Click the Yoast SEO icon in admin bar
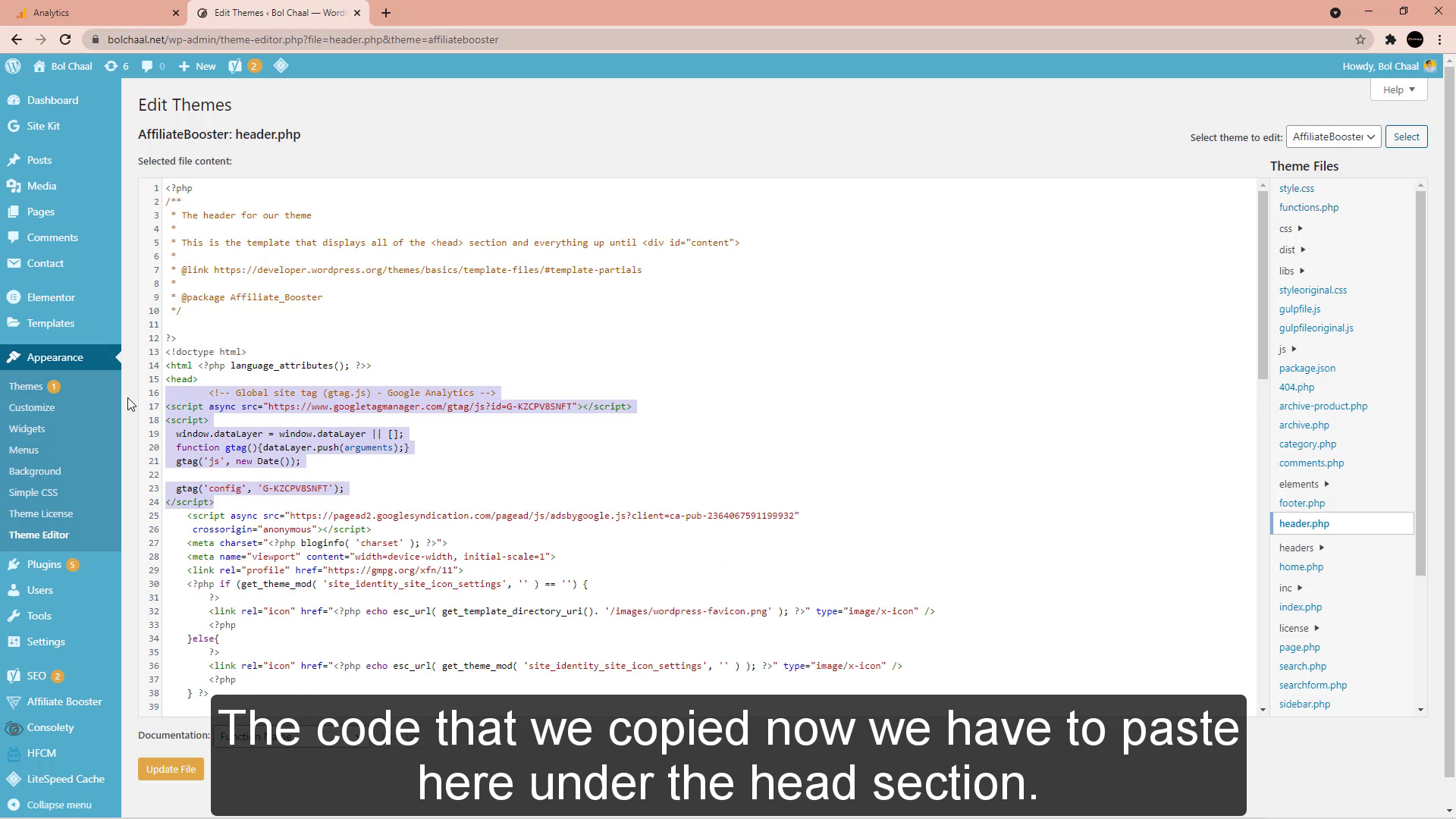 pyautogui.click(x=235, y=66)
